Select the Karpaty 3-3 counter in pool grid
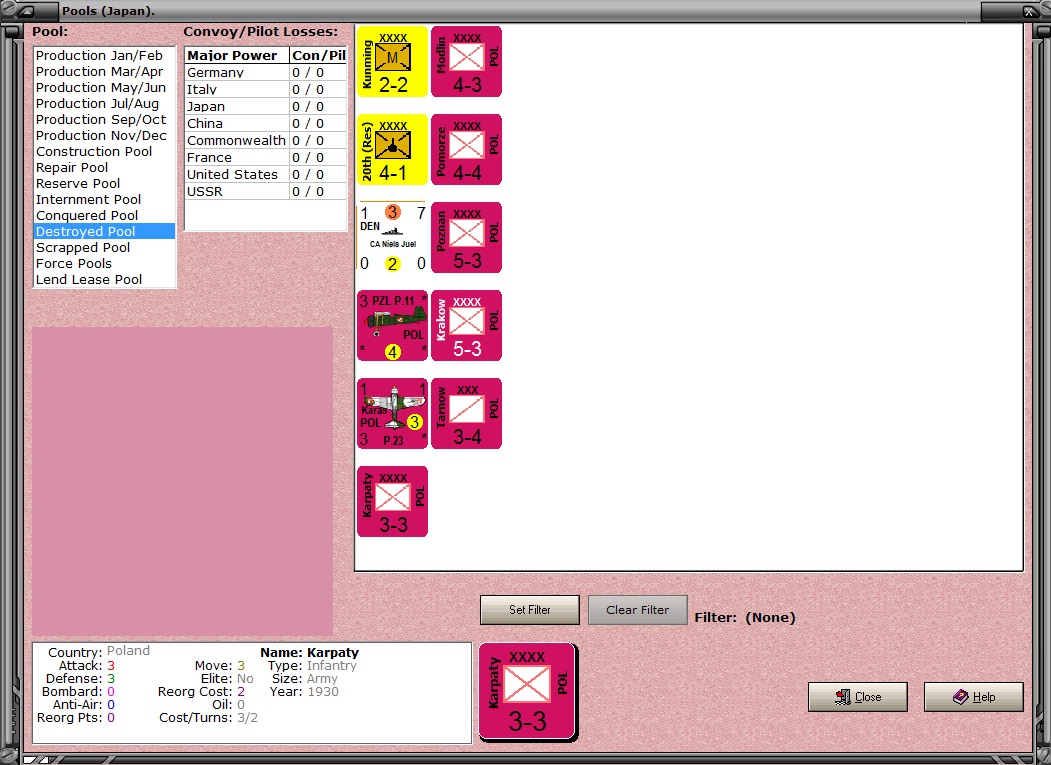 tap(392, 502)
